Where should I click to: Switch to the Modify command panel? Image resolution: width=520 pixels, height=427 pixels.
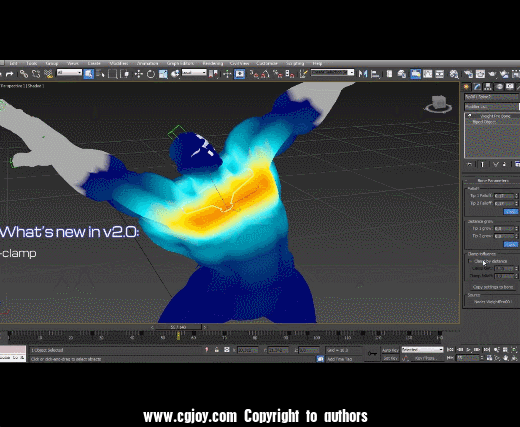point(477,87)
